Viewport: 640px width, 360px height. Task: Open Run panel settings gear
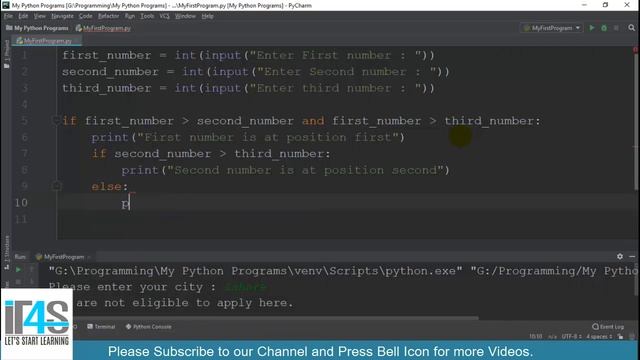pos(620,256)
